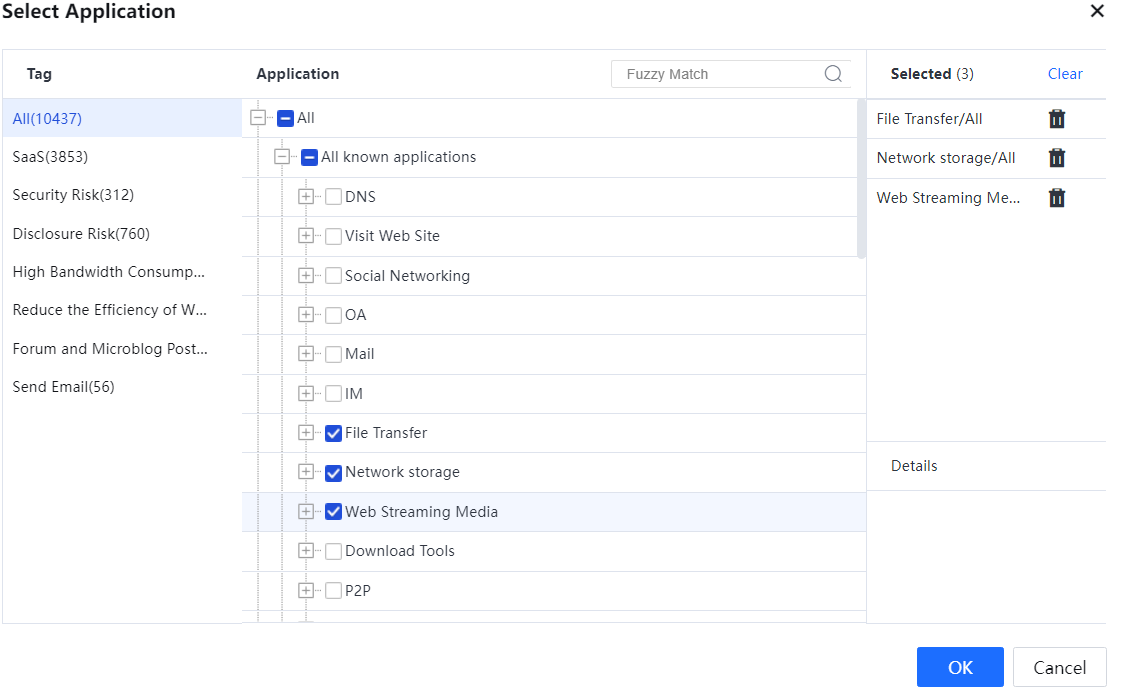
Task: Click the search magnifier icon
Action: [x=833, y=74]
